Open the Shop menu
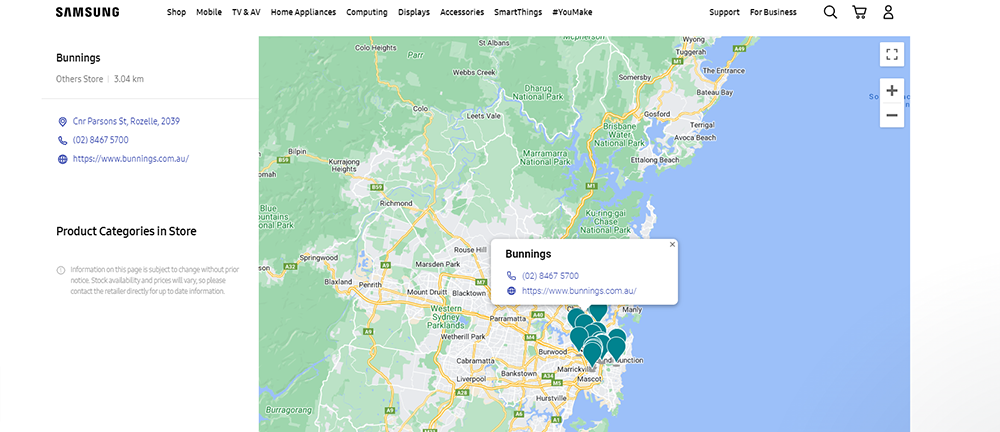The width and height of the screenshot is (1000, 432). click(176, 12)
